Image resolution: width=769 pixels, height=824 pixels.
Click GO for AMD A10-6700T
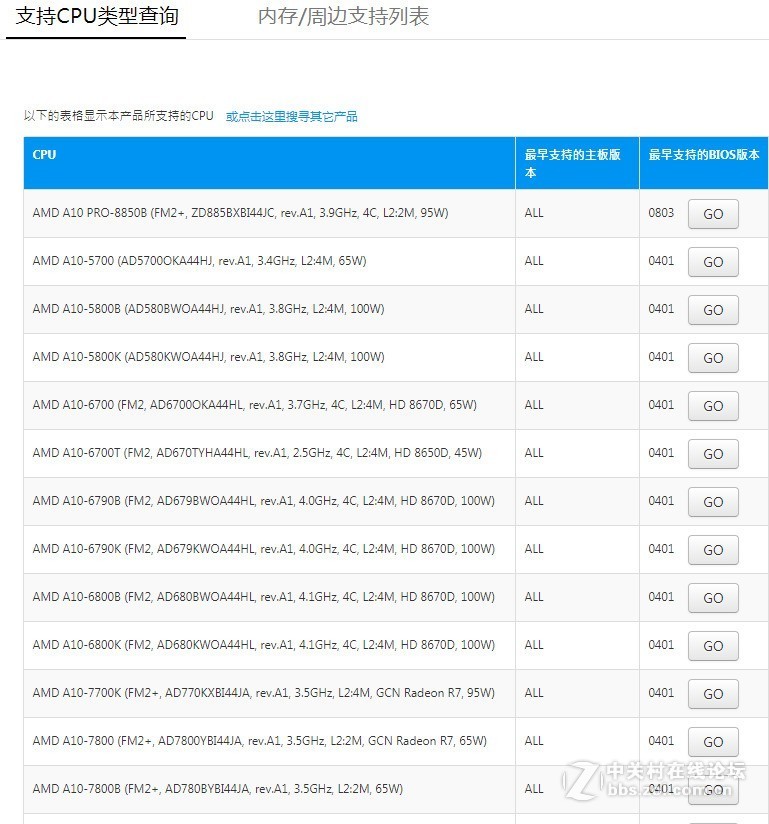(713, 454)
